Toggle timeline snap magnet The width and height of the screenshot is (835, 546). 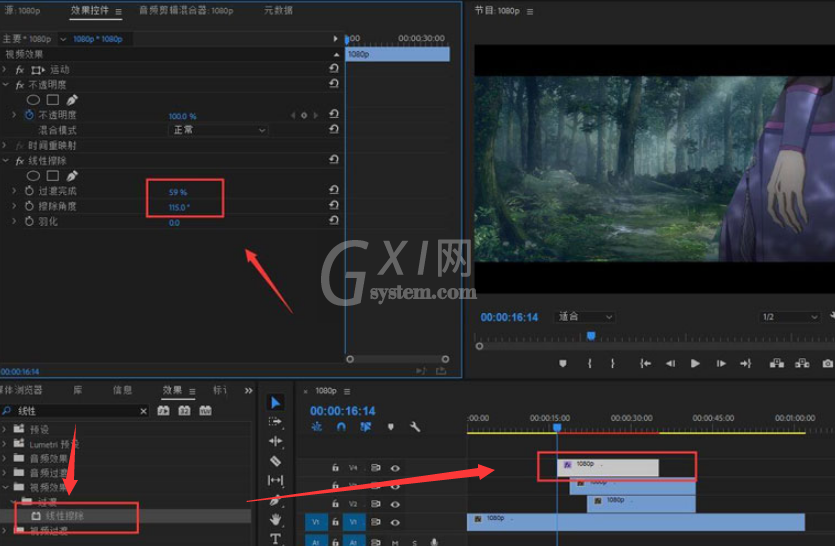[x=341, y=427]
